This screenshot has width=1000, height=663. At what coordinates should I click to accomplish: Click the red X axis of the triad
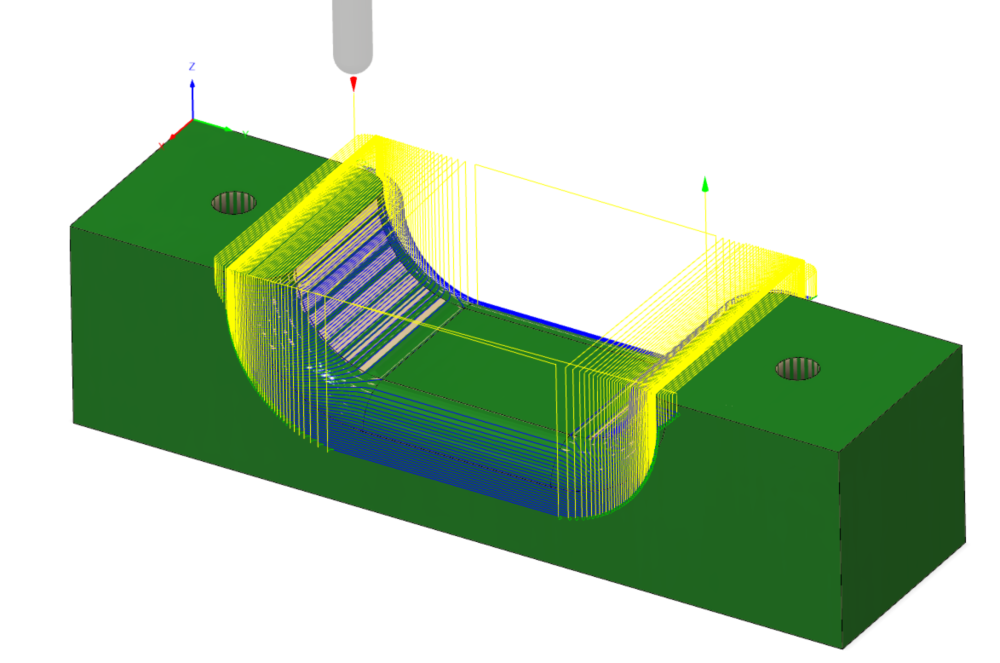180,131
